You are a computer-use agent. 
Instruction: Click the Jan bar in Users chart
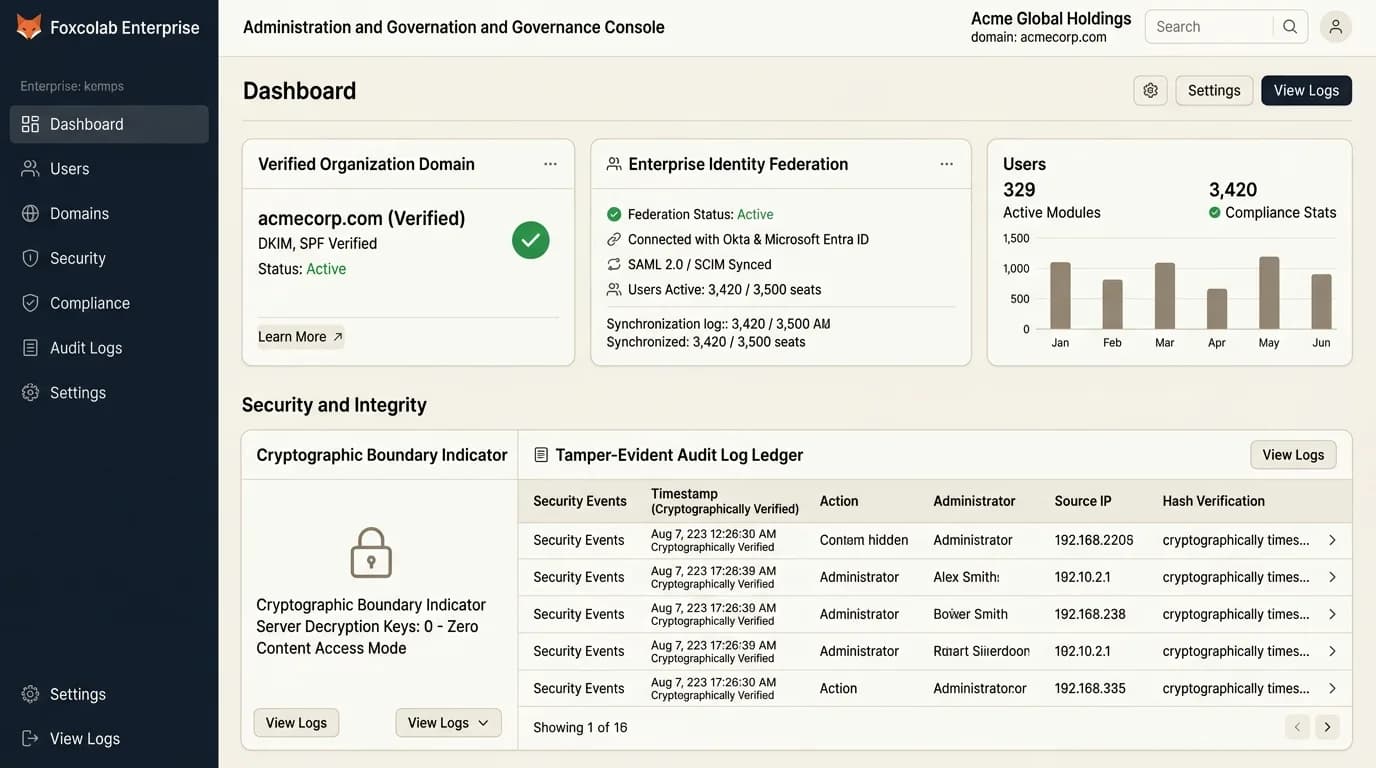click(1060, 296)
